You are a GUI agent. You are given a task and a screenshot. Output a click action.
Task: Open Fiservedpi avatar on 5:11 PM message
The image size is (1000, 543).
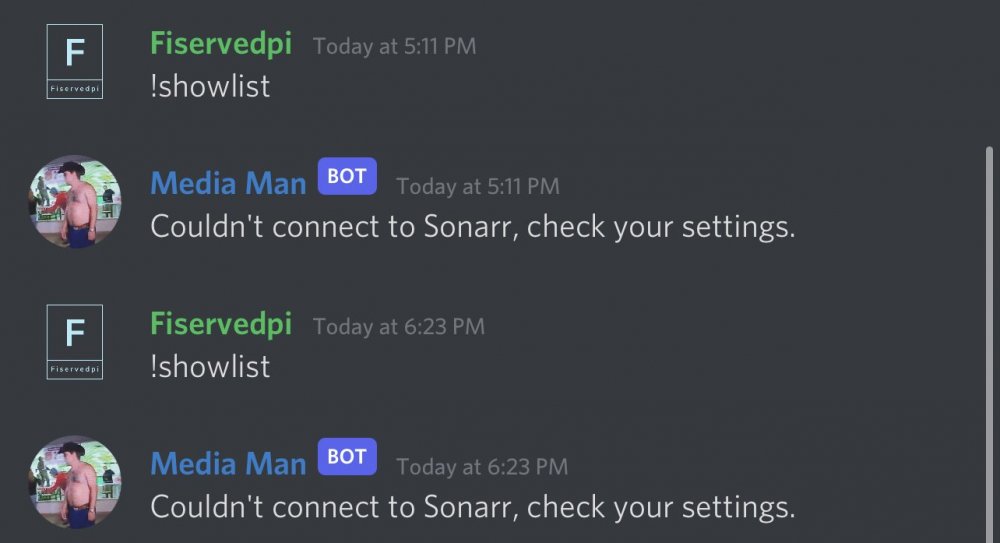pyautogui.click(x=75, y=61)
